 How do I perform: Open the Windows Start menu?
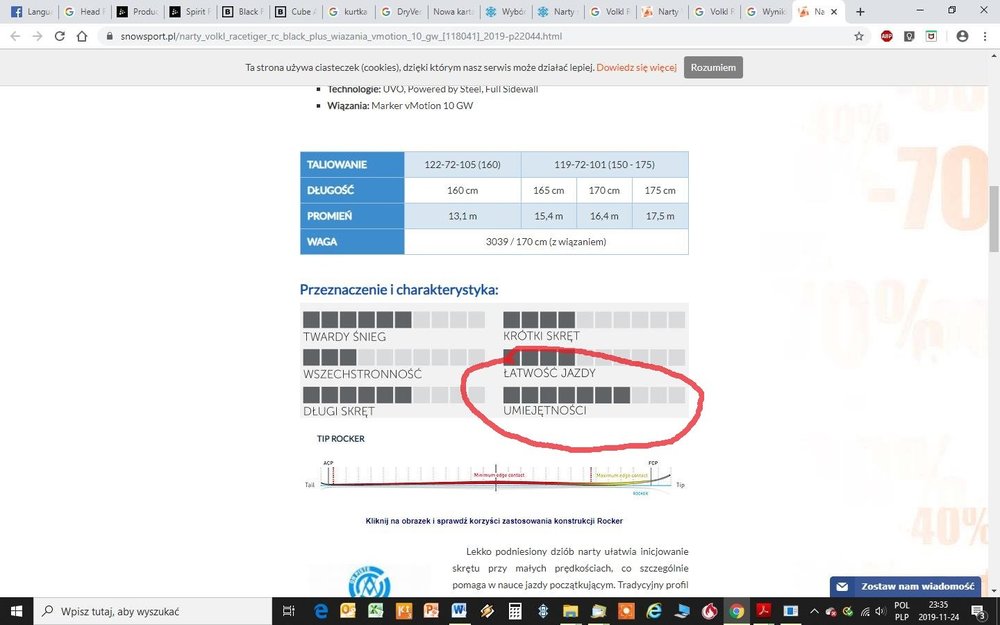click(16, 611)
